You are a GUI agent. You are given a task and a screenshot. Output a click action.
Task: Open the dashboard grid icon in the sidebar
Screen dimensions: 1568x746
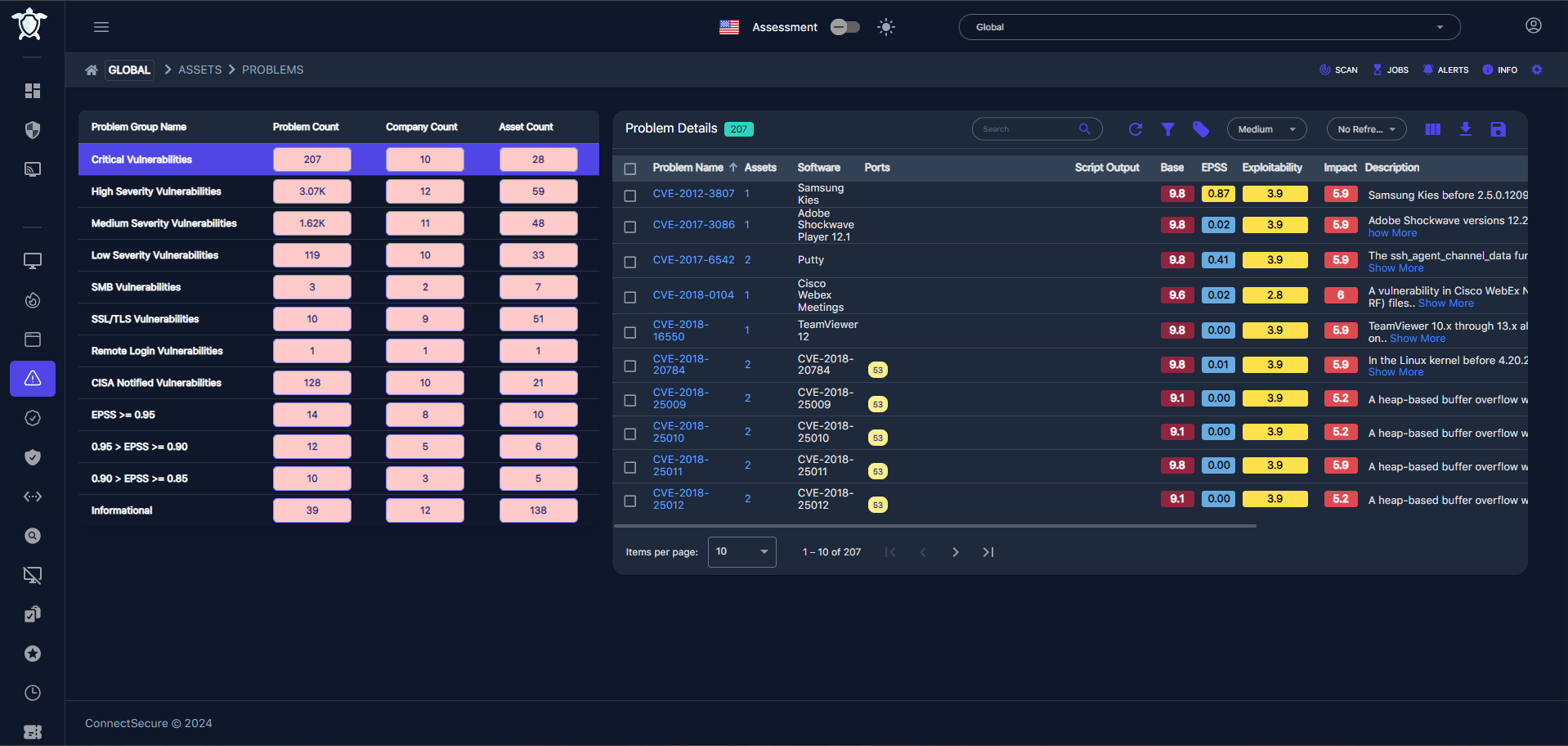33,91
